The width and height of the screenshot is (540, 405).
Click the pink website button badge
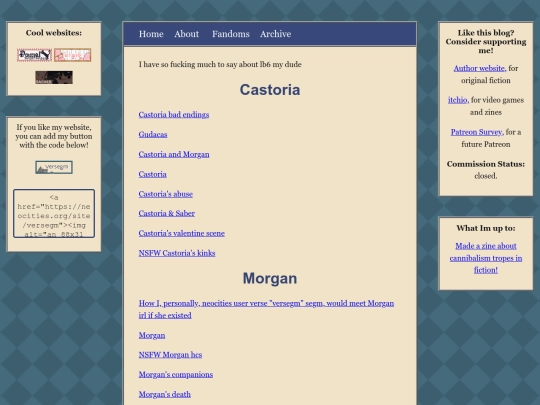coord(72,55)
